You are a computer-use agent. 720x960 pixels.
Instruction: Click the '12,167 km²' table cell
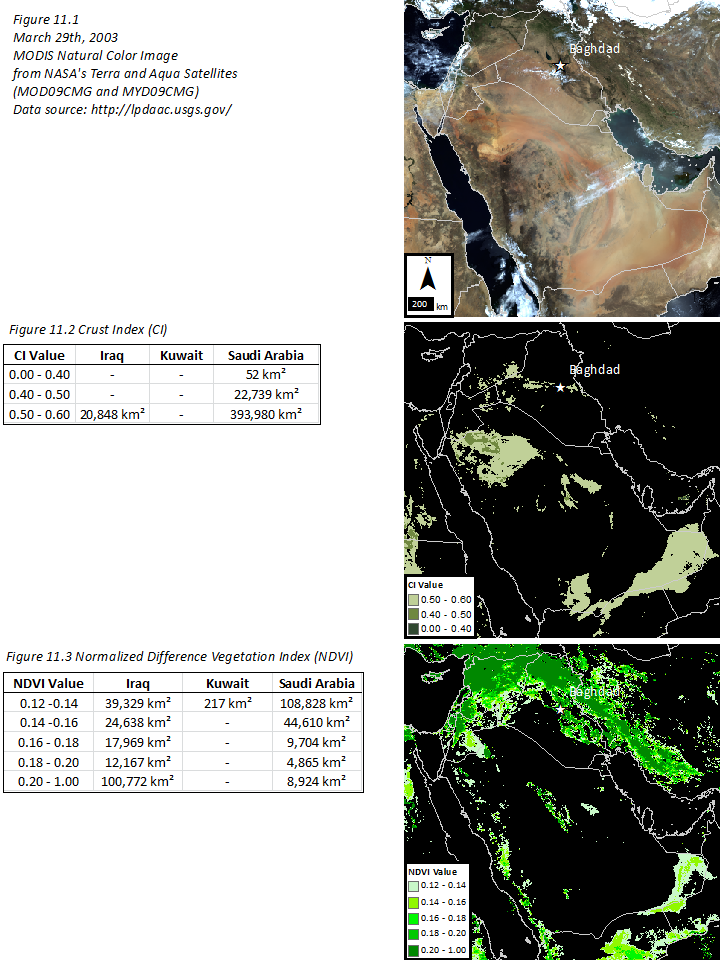click(138, 762)
